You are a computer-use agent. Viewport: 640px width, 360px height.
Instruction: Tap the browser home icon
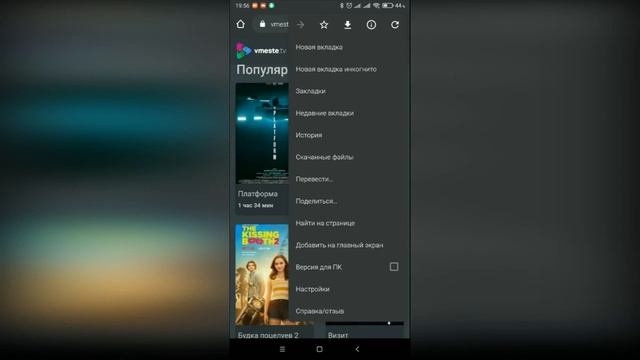pos(240,24)
